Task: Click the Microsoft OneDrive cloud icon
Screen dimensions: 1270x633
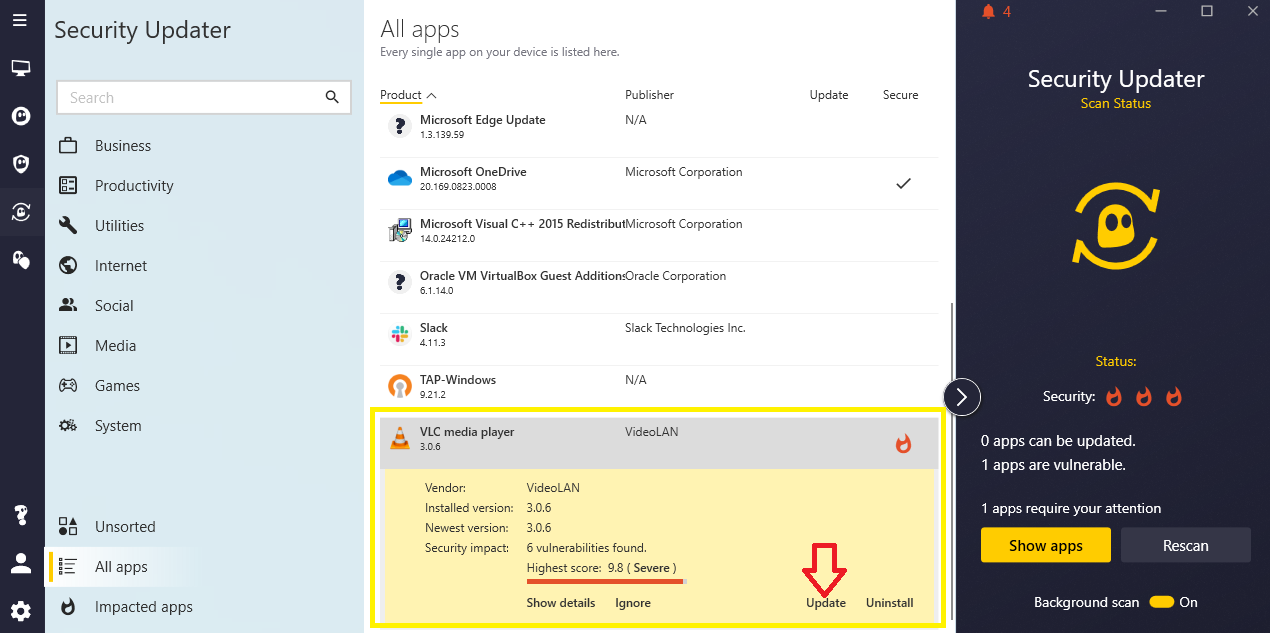Action: tap(400, 179)
